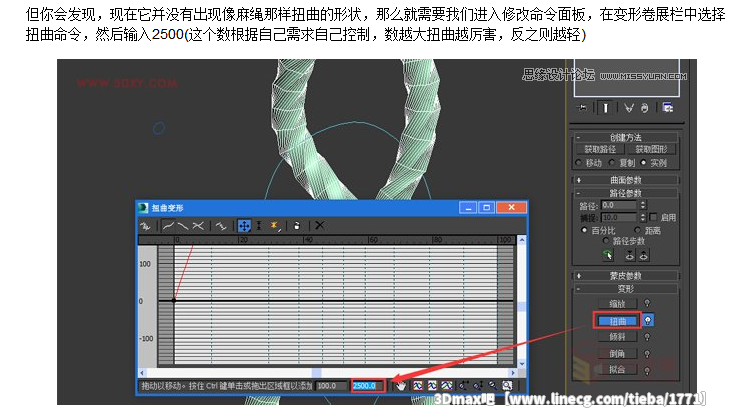746x418 pixels.
Task: Click the 路径 value input field
Action: (x=618, y=205)
